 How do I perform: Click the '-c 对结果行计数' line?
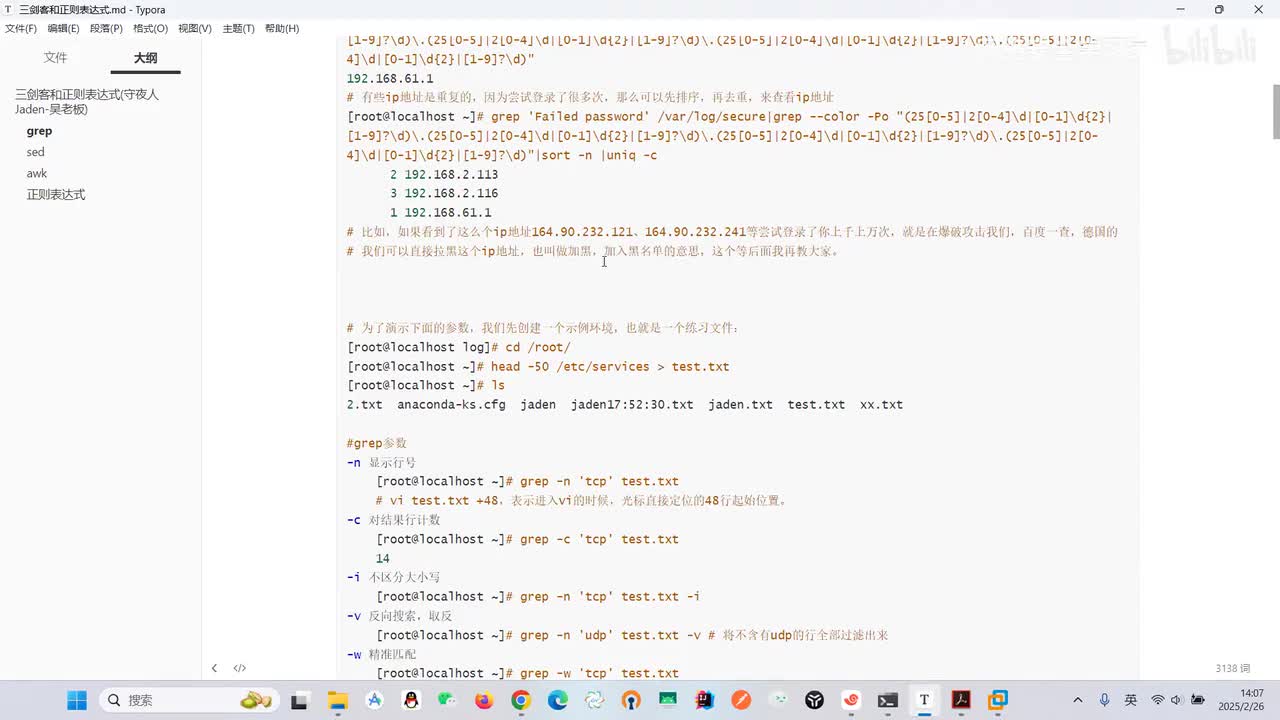[393, 520]
